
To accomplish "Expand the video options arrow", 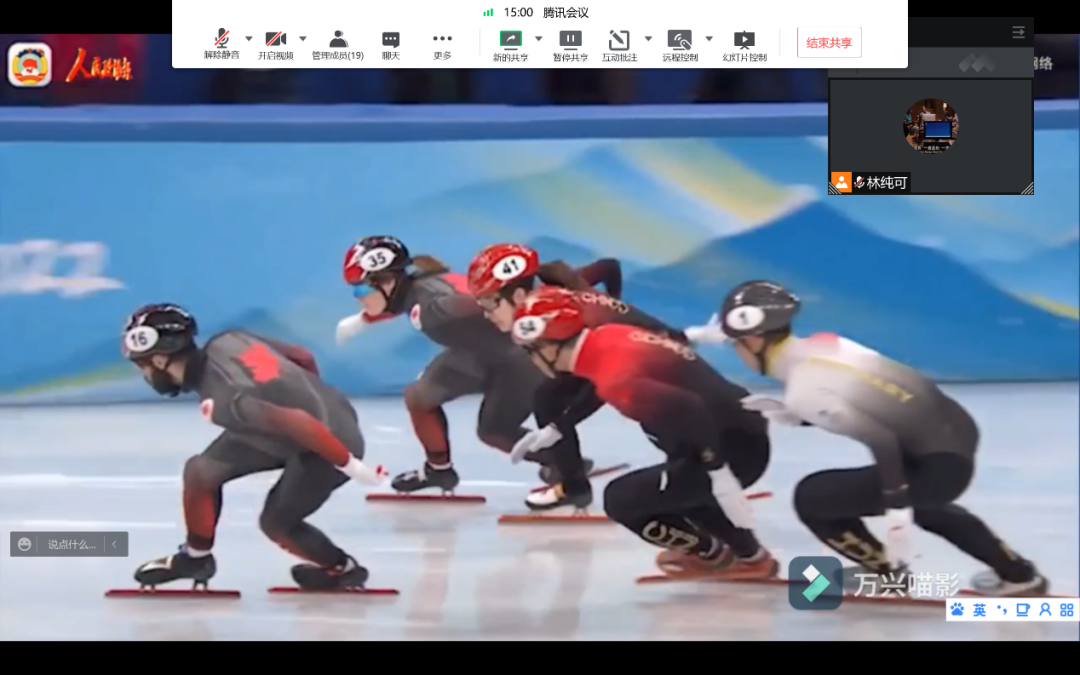I will point(303,39).
